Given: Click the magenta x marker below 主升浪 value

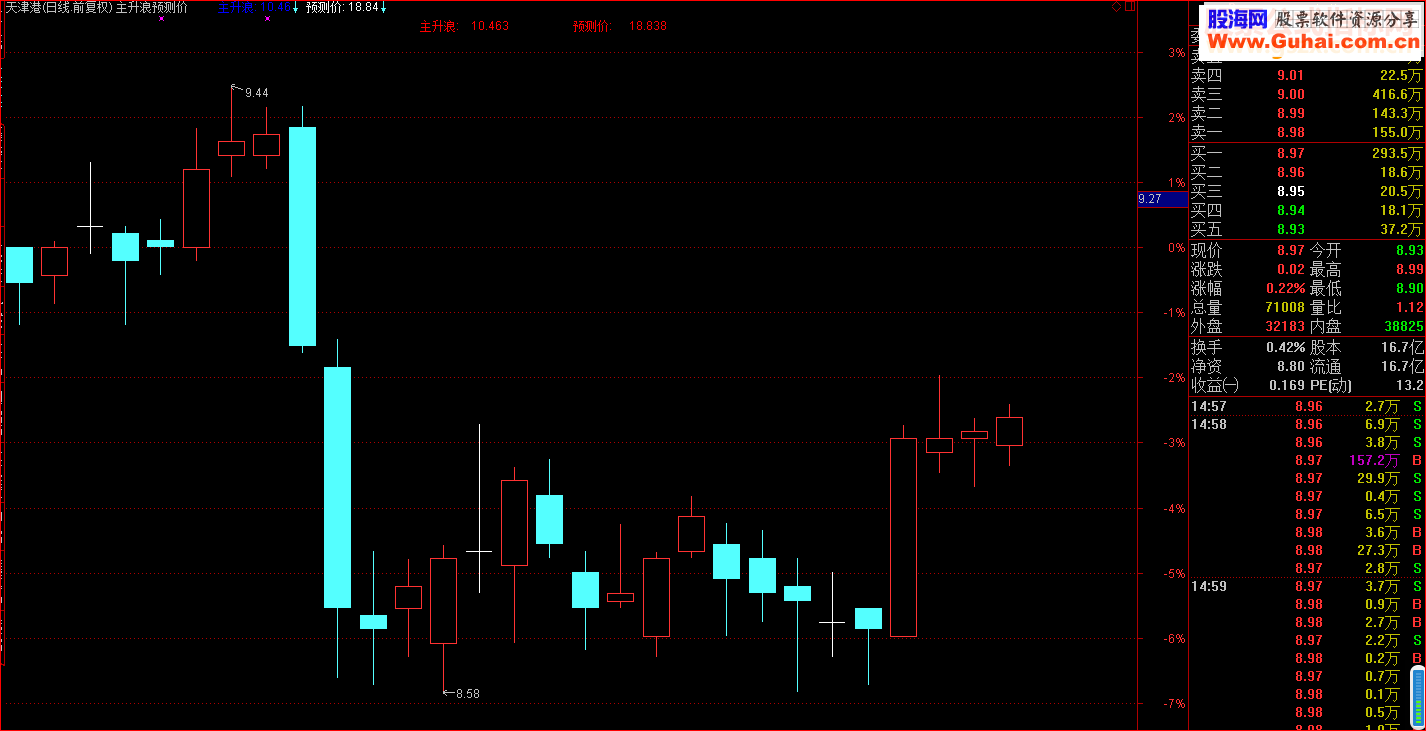Looking at the screenshot, I should (267, 18).
